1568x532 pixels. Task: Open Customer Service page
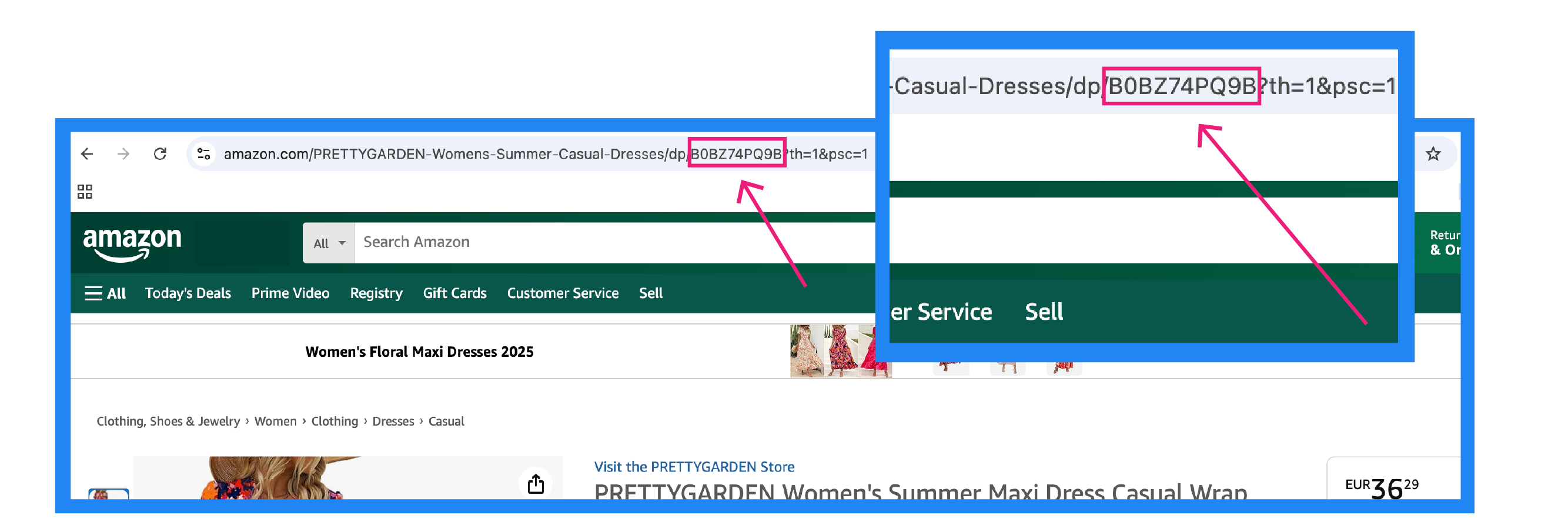[563, 293]
